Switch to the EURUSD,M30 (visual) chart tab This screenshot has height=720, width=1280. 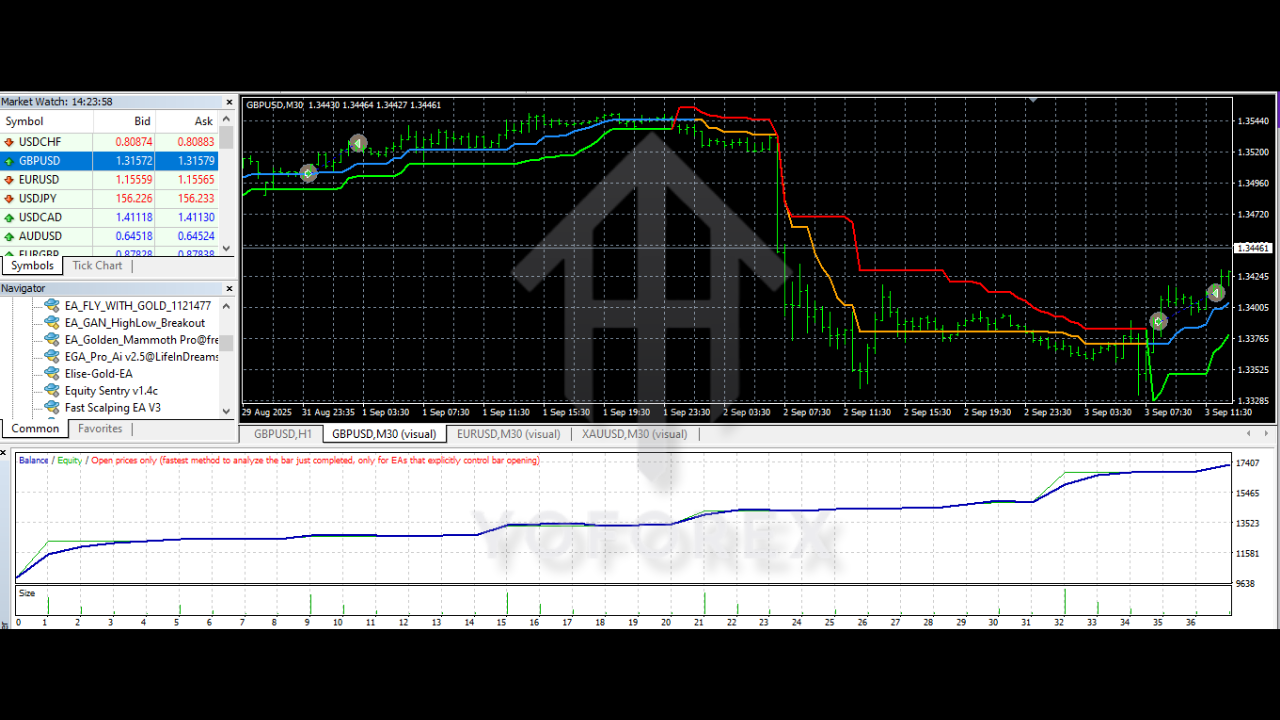tap(508, 434)
